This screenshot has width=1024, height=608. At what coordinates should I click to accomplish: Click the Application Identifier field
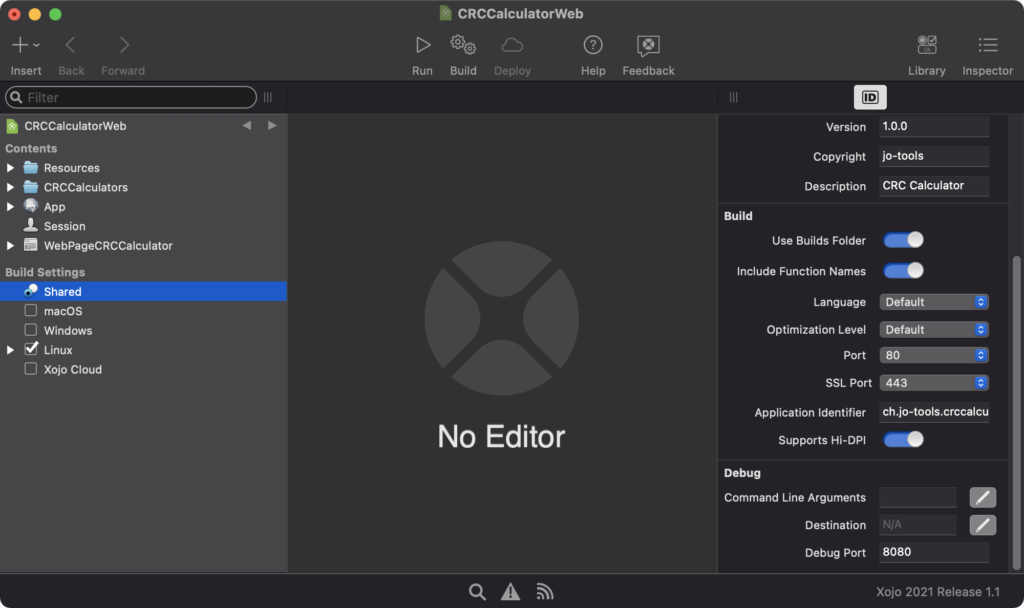click(x=934, y=412)
